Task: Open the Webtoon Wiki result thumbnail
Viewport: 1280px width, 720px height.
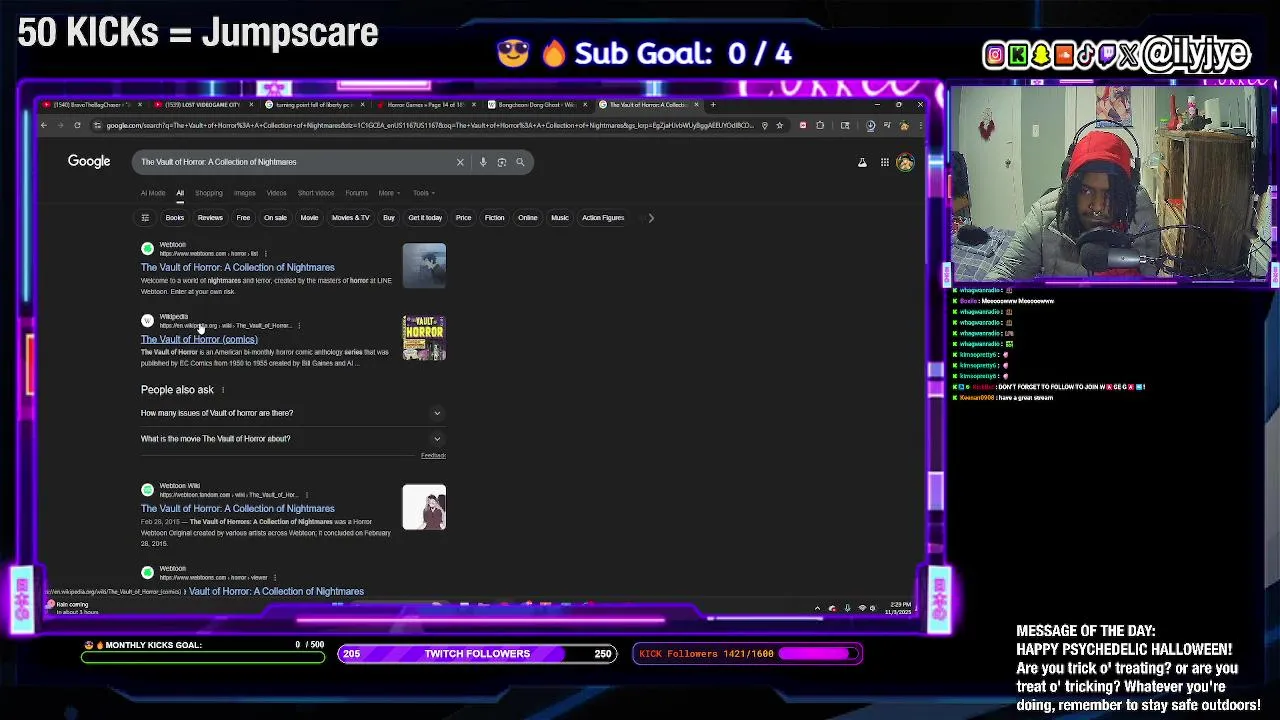Action: 424,507
